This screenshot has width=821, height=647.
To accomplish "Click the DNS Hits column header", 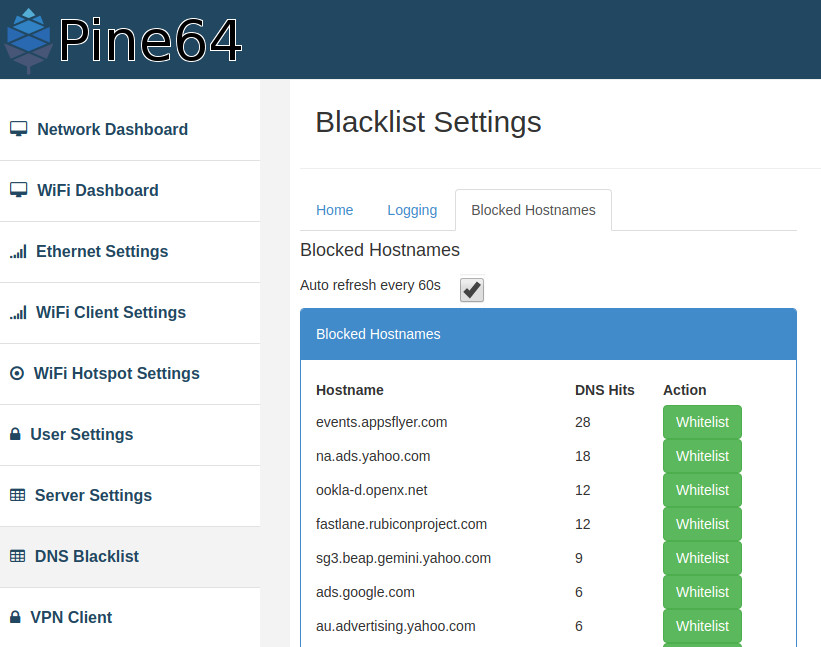I will tap(605, 390).
